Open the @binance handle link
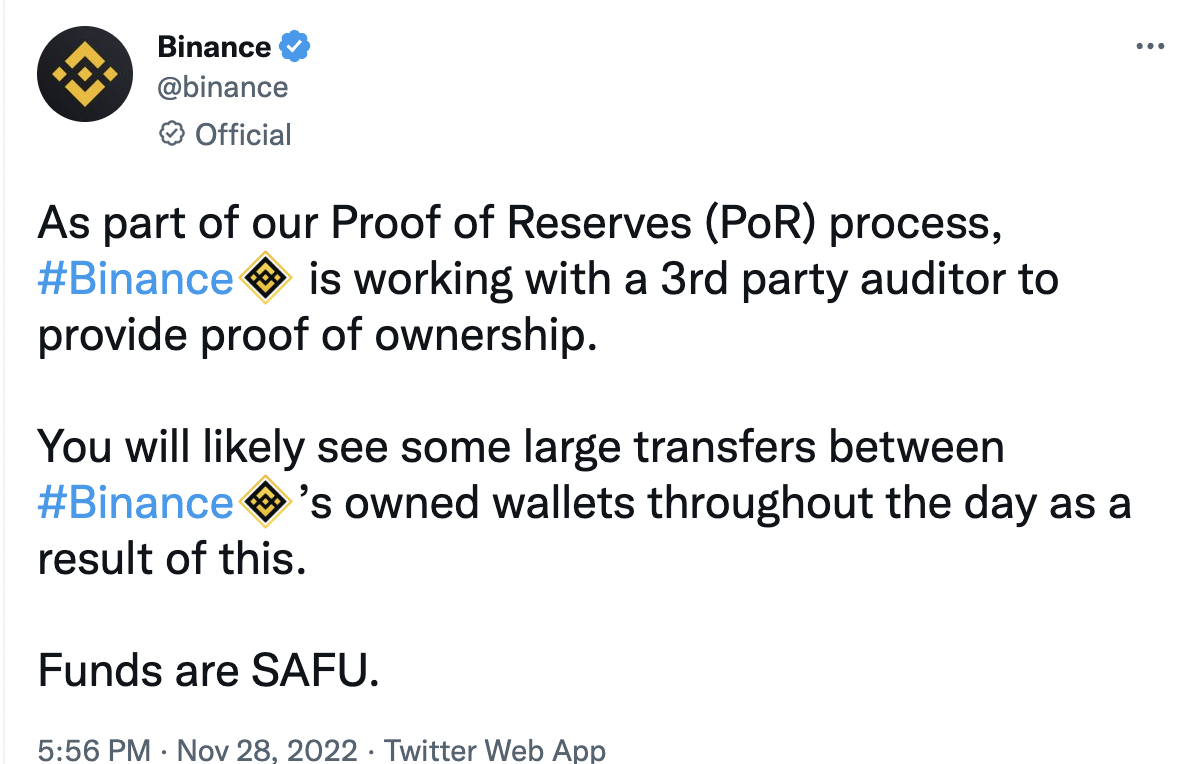Image resolution: width=1194 pixels, height=764 pixels. (x=222, y=88)
